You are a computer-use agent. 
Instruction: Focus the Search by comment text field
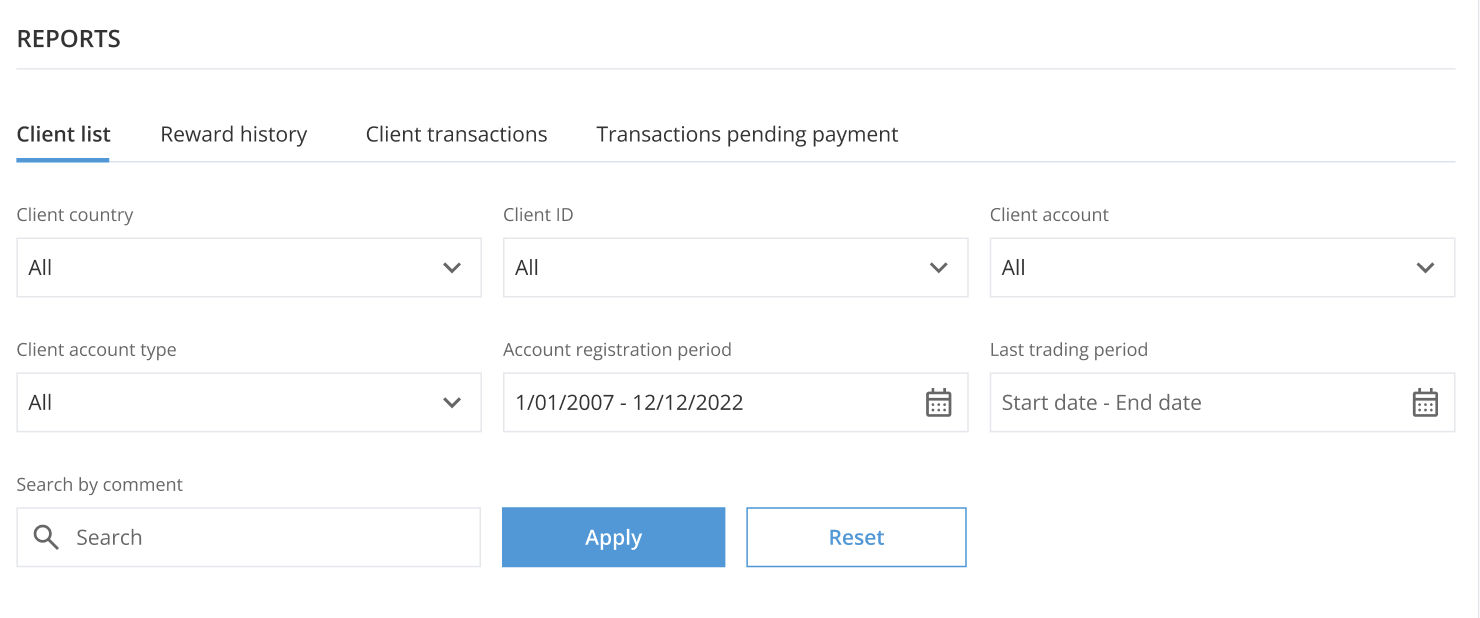pos(249,537)
